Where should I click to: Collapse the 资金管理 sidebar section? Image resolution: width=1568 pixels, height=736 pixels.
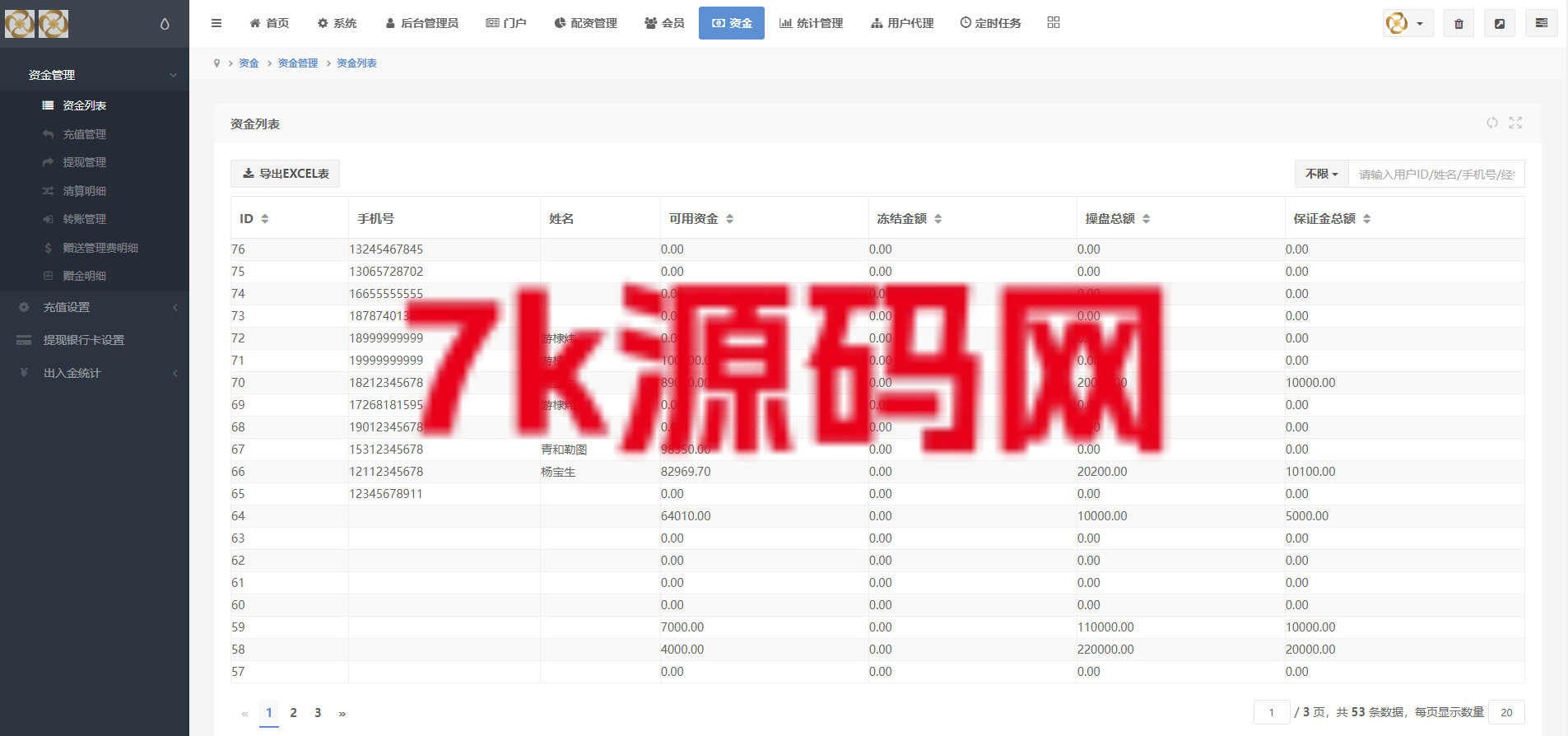tap(95, 75)
